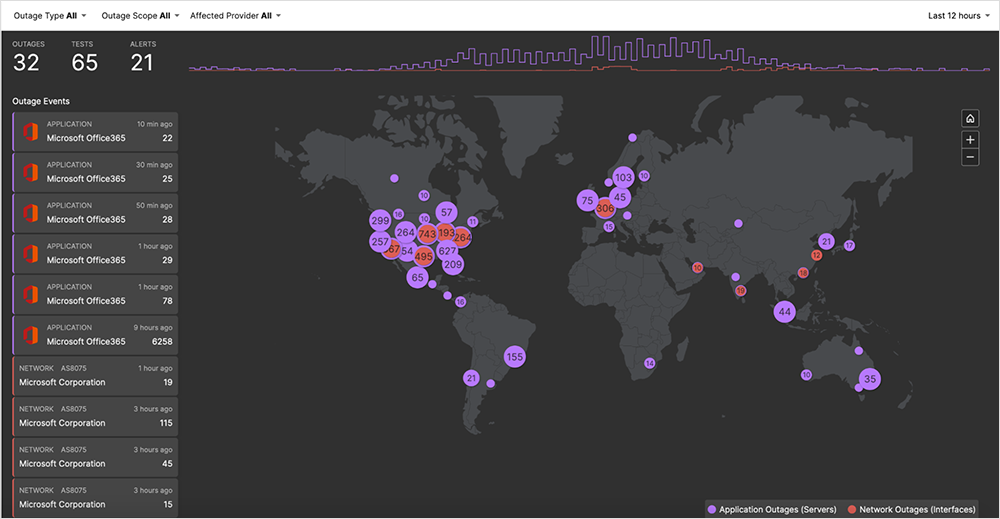The height and width of the screenshot is (519, 1000).
Task: Click the 103 outage cluster in Europe
Action: coord(623,177)
